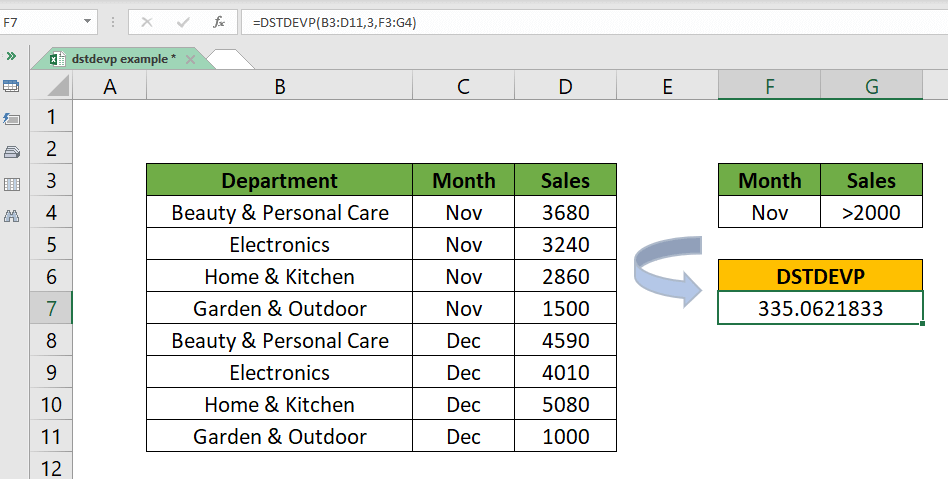This screenshot has height=479, width=948.
Task: Click inside the Name Box showing F7
Action: (x=42, y=22)
